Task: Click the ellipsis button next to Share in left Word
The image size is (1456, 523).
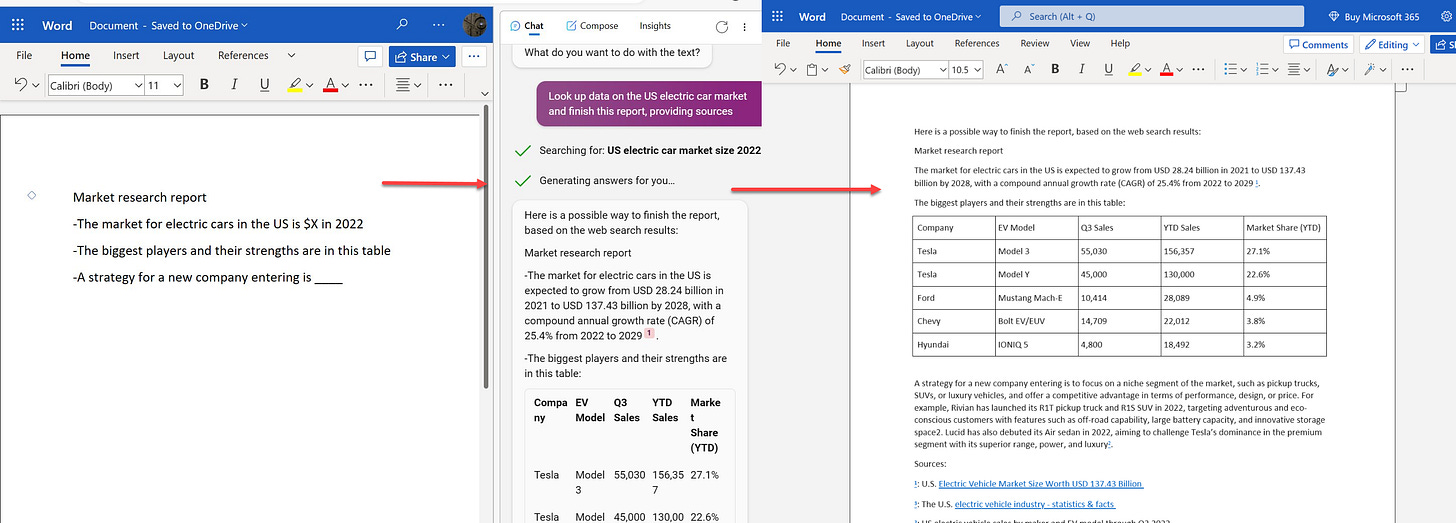Action: coord(475,56)
